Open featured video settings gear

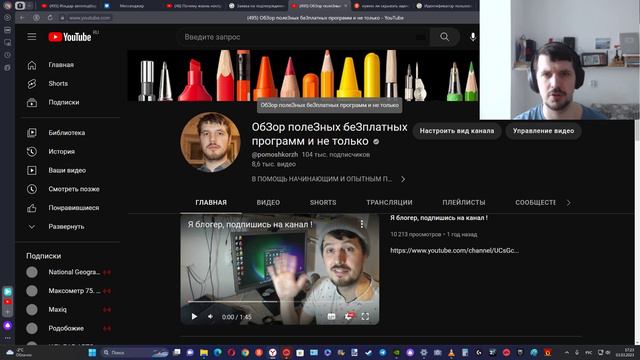point(349,316)
